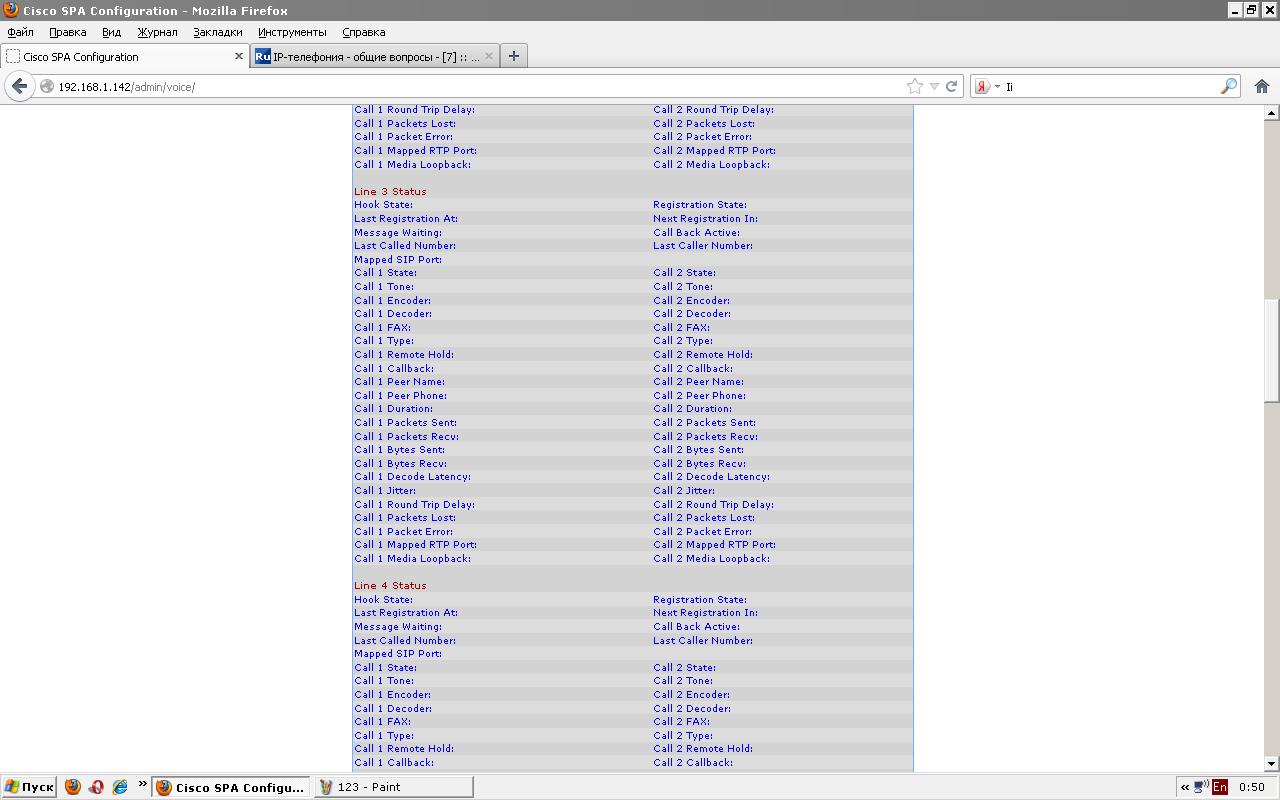Screen dimensions: 1280x800
Task: Click the Firefox icon in title bar
Action: pyautogui.click(x=11, y=10)
